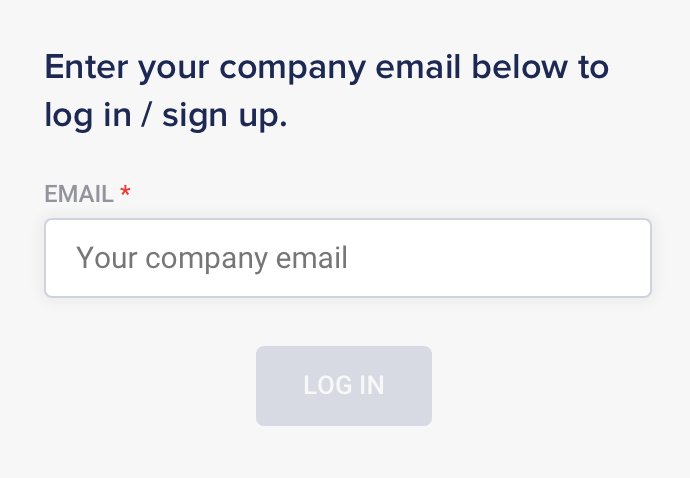
Task: Click the 'Enter your company email' heading
Action: 326,68
